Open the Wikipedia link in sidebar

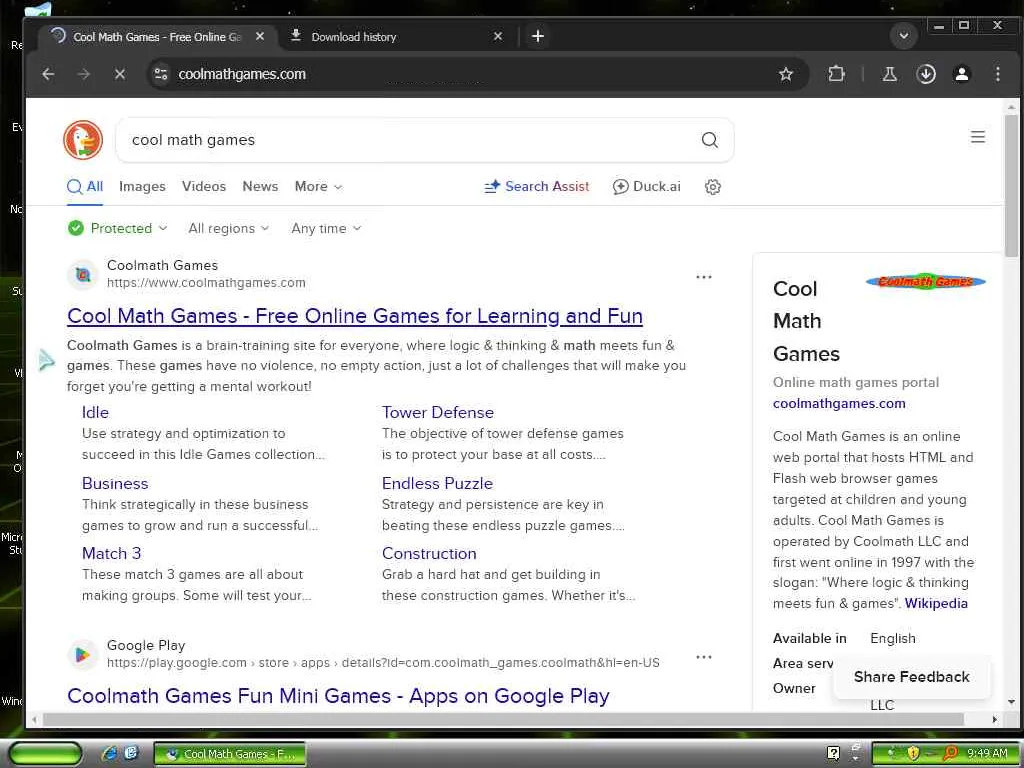pyautogui.click(x=936, y=603)
